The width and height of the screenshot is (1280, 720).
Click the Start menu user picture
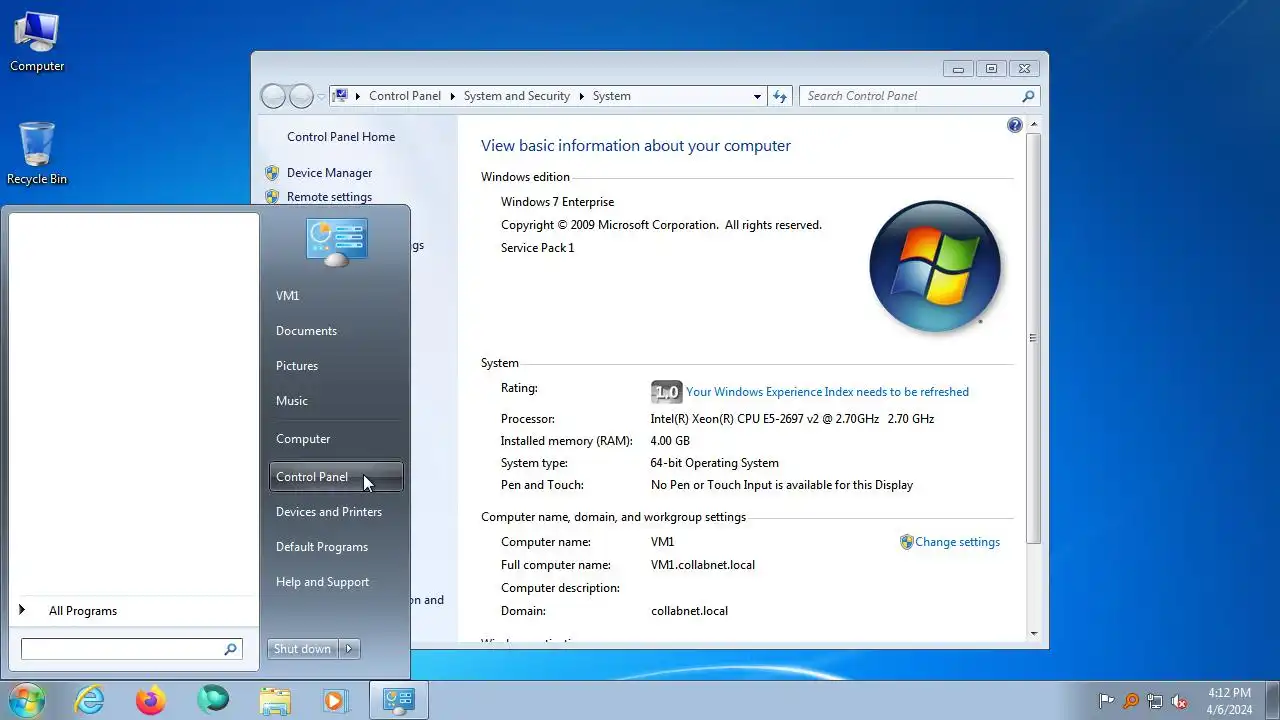337,243
